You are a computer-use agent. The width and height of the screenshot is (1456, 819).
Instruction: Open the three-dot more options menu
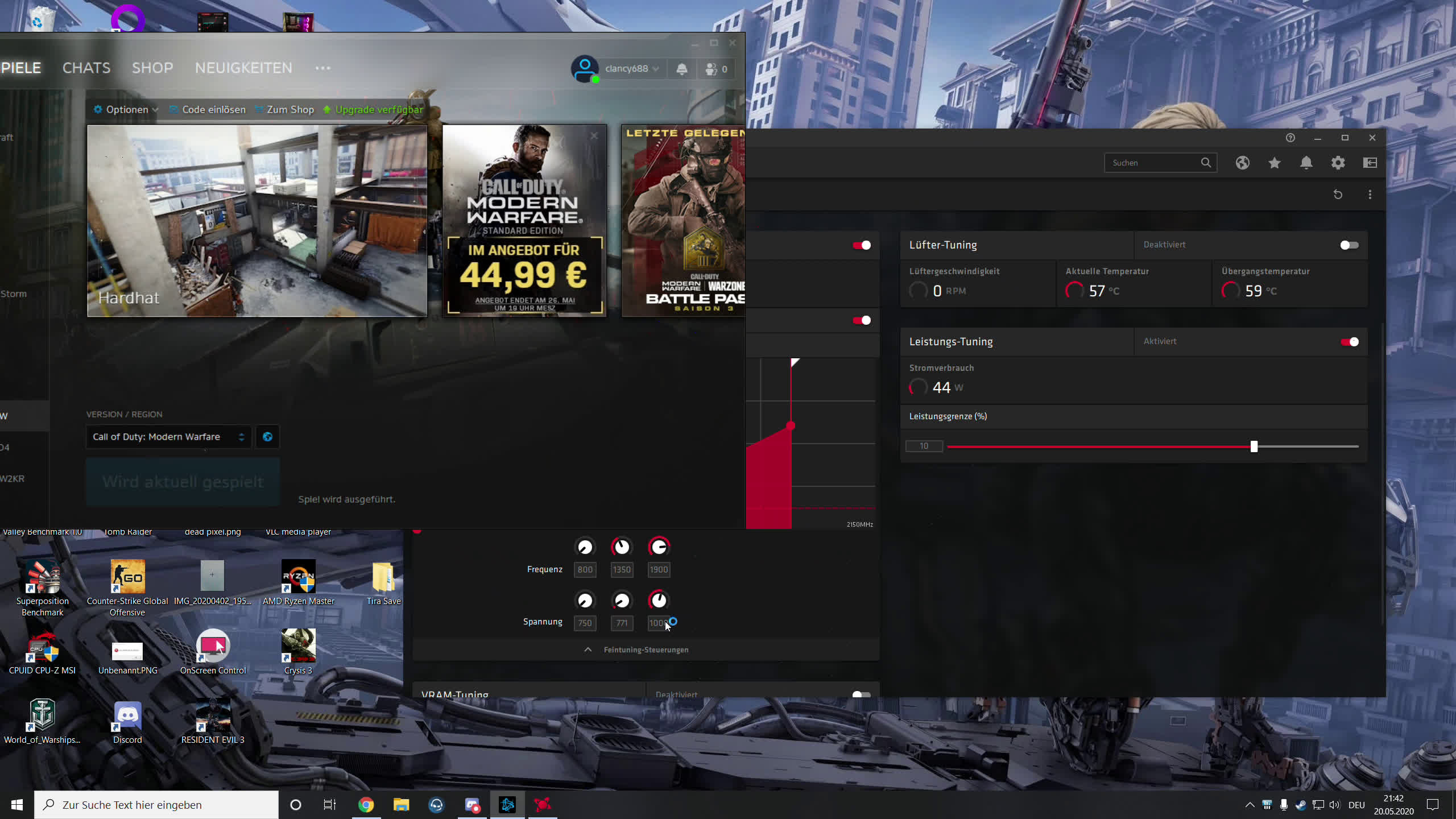click(1370, 195)
